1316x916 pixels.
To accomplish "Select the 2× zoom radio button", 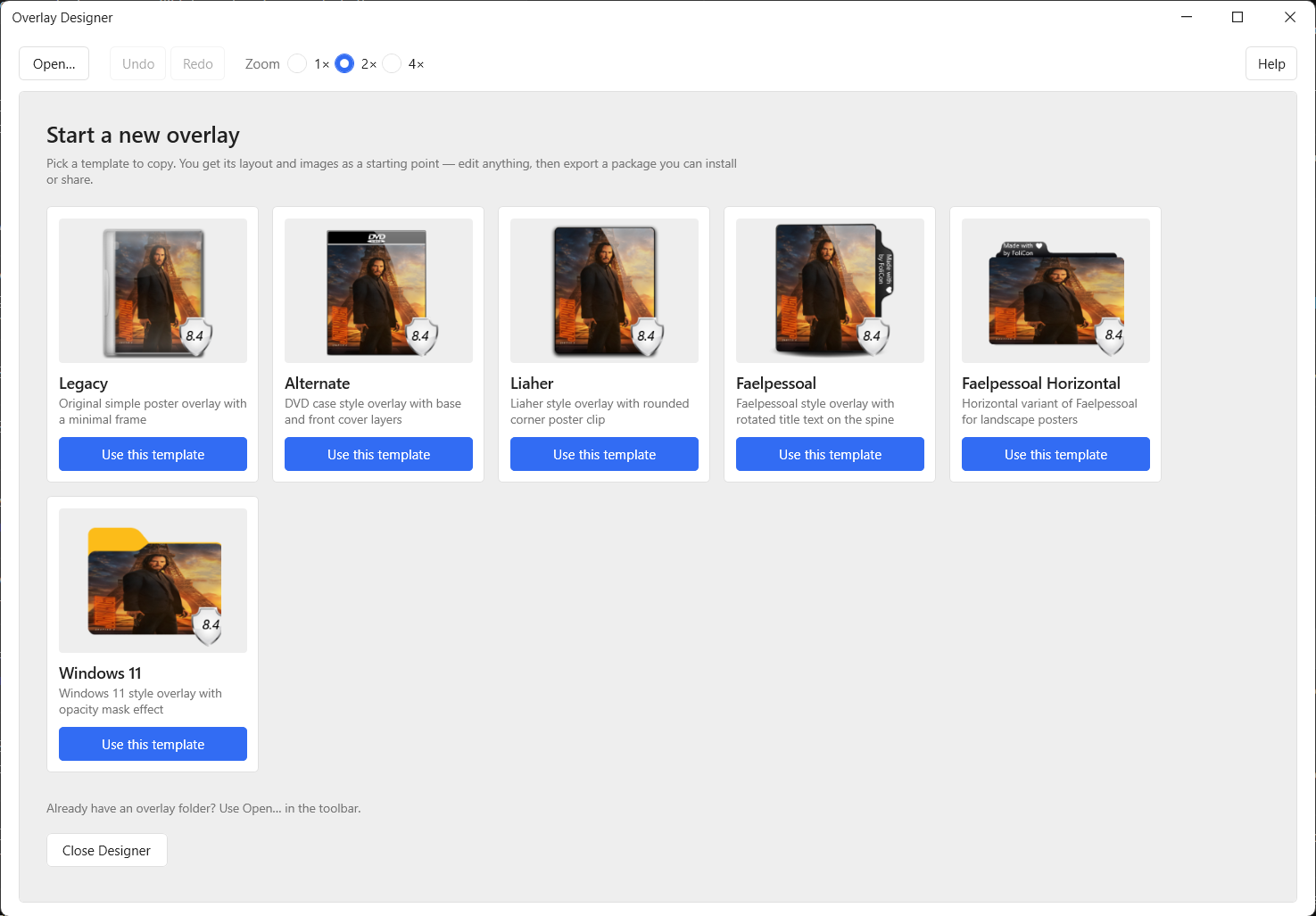I will pos(344,63).
